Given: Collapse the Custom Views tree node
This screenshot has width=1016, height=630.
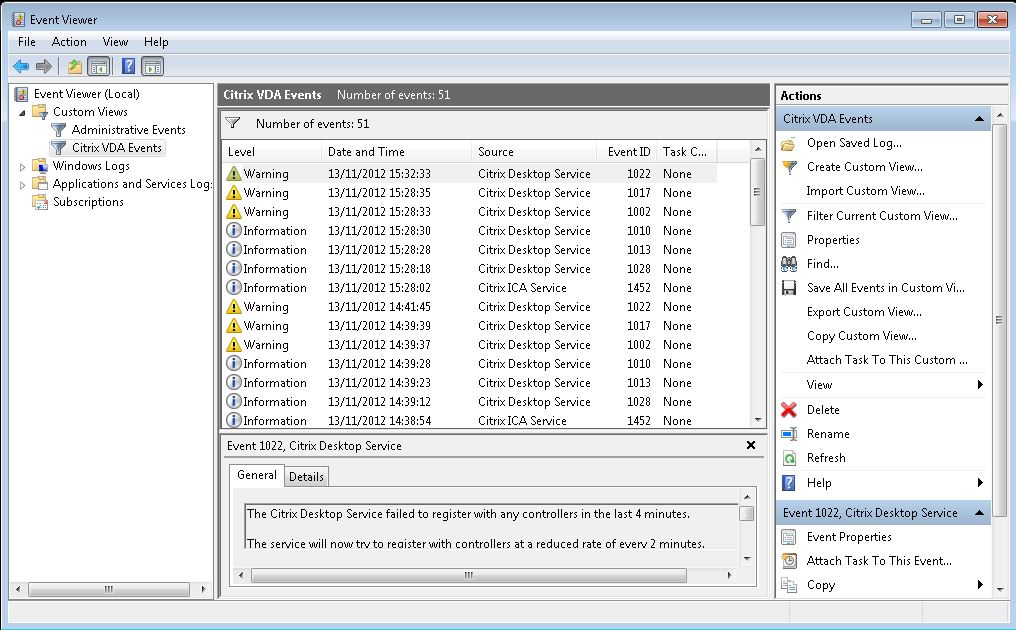Looking at the screenshot, I should tap(23, 112).
